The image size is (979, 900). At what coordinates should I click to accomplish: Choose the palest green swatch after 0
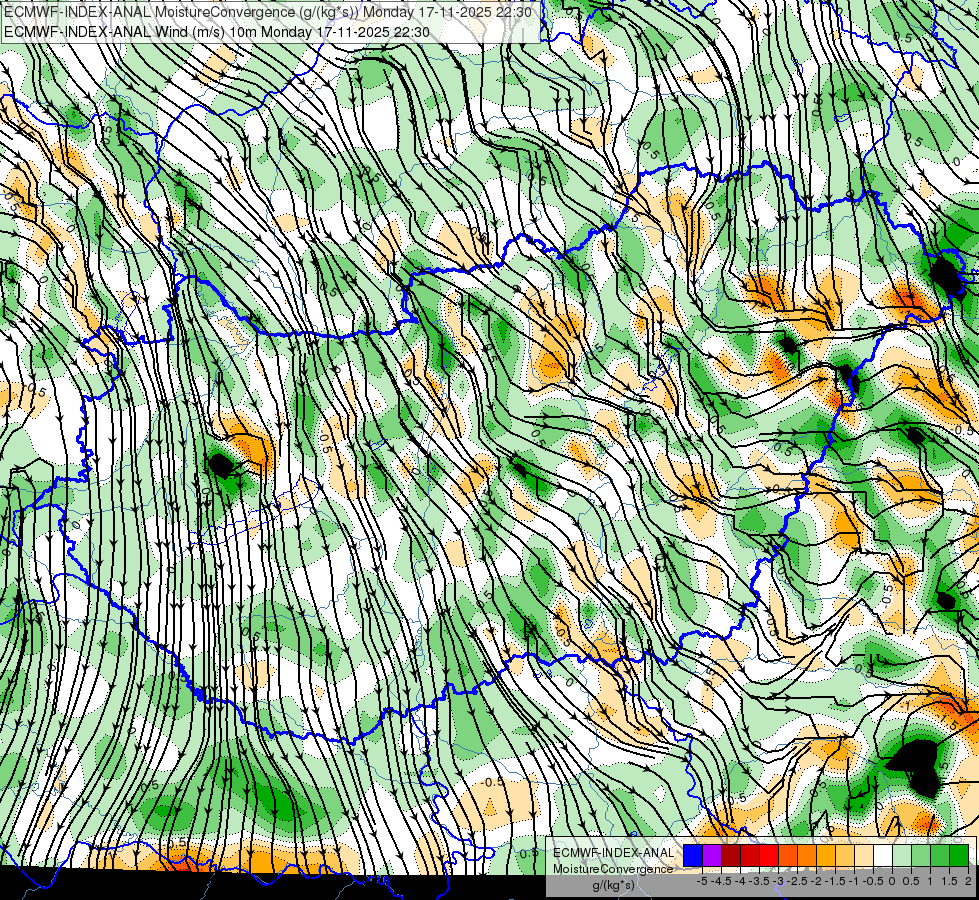[x=902, y=856]
